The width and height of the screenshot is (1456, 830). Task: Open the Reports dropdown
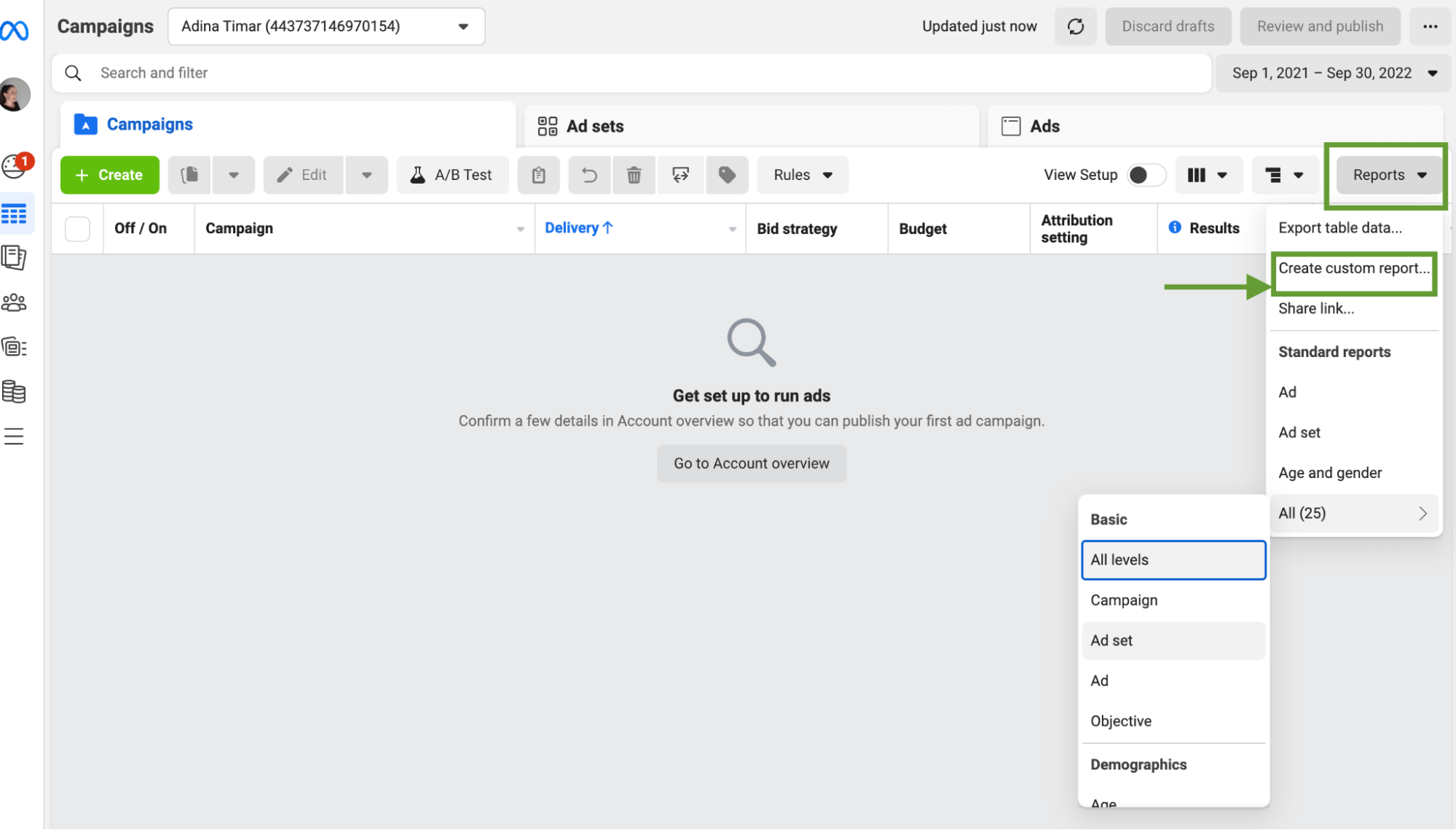(1389, 175)
